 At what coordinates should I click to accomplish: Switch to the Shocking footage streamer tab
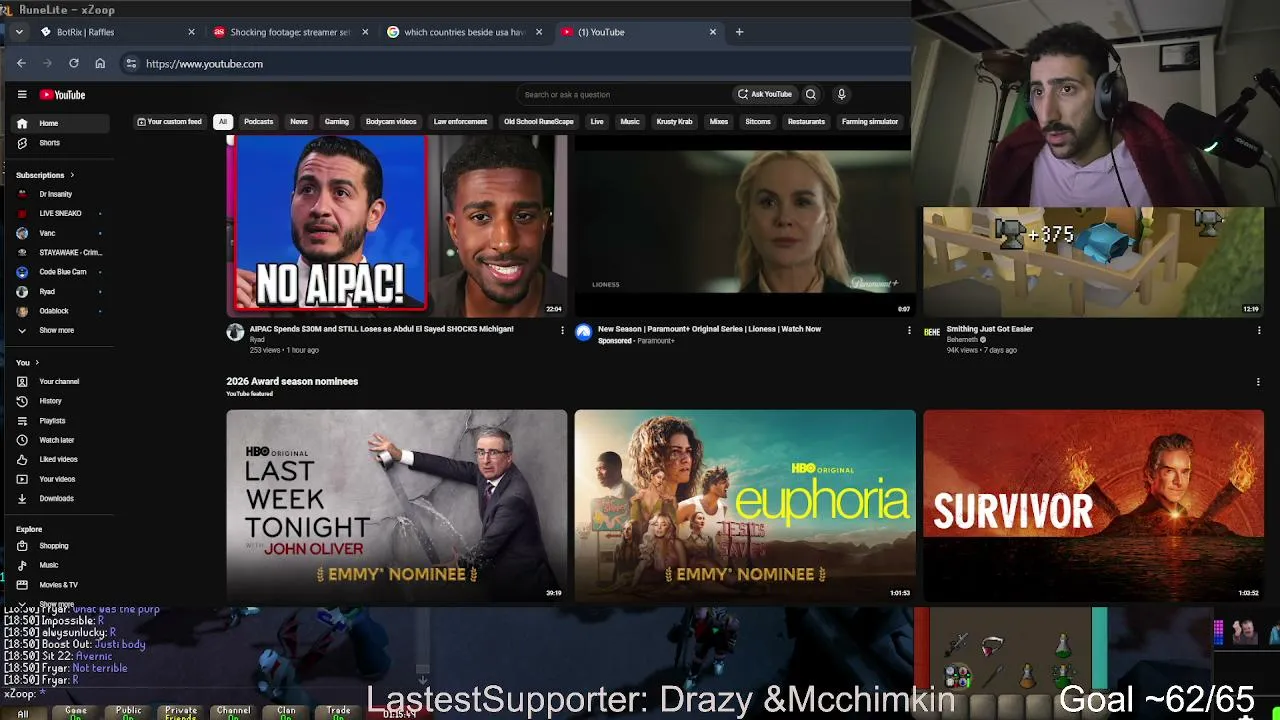coord(290,32)
